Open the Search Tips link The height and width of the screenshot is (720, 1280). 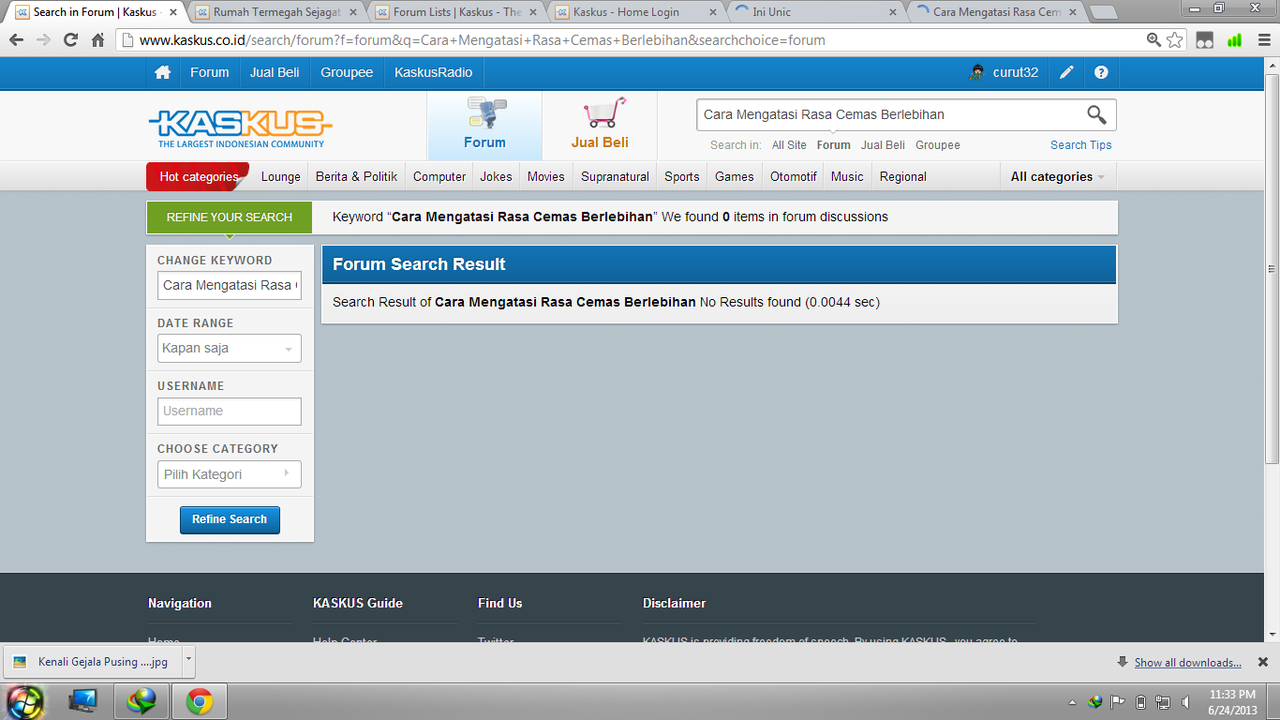coord(1081,145)
